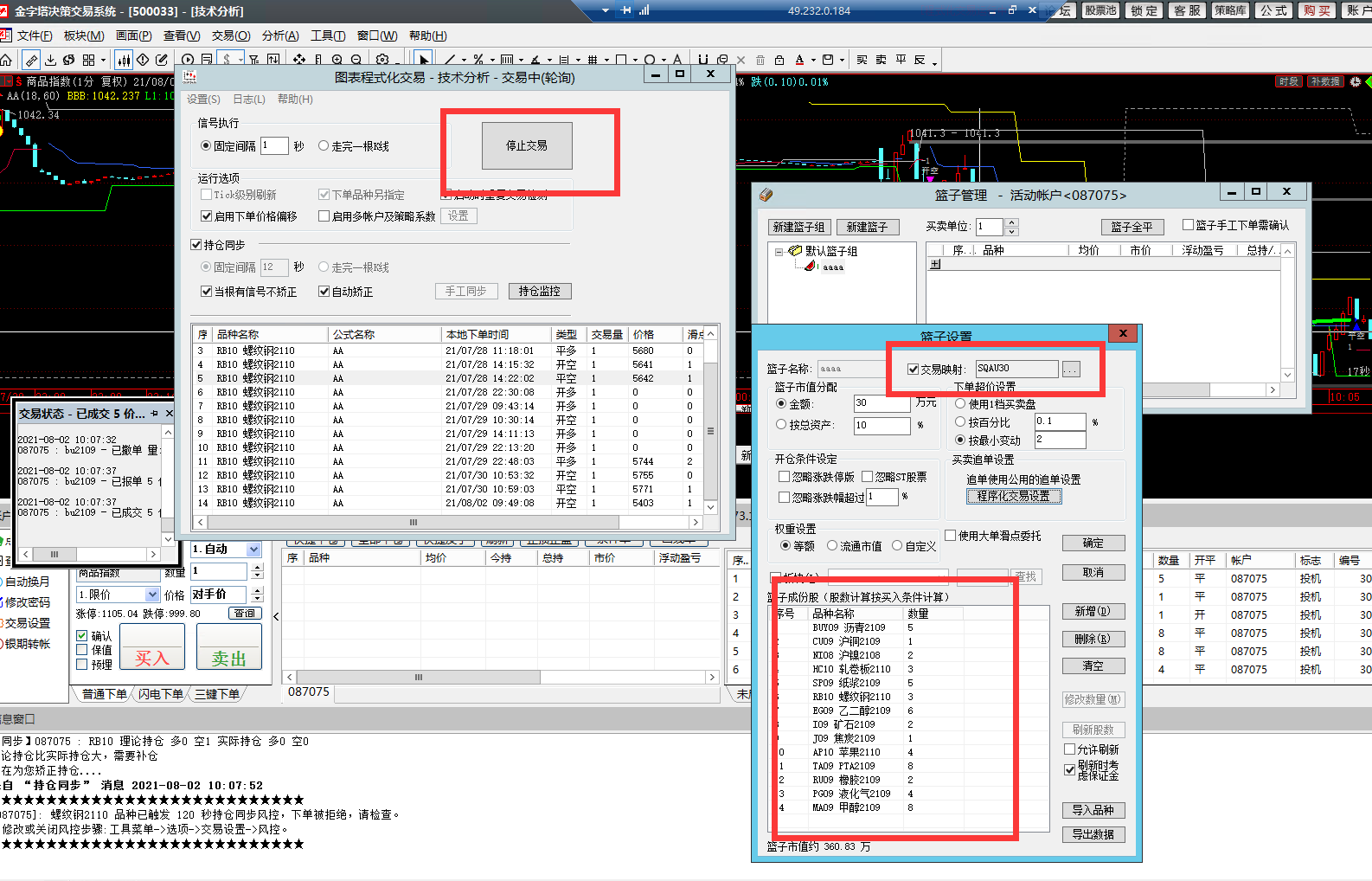Click the 停止交易 button
1372x881 pixels.
point(527,145)
